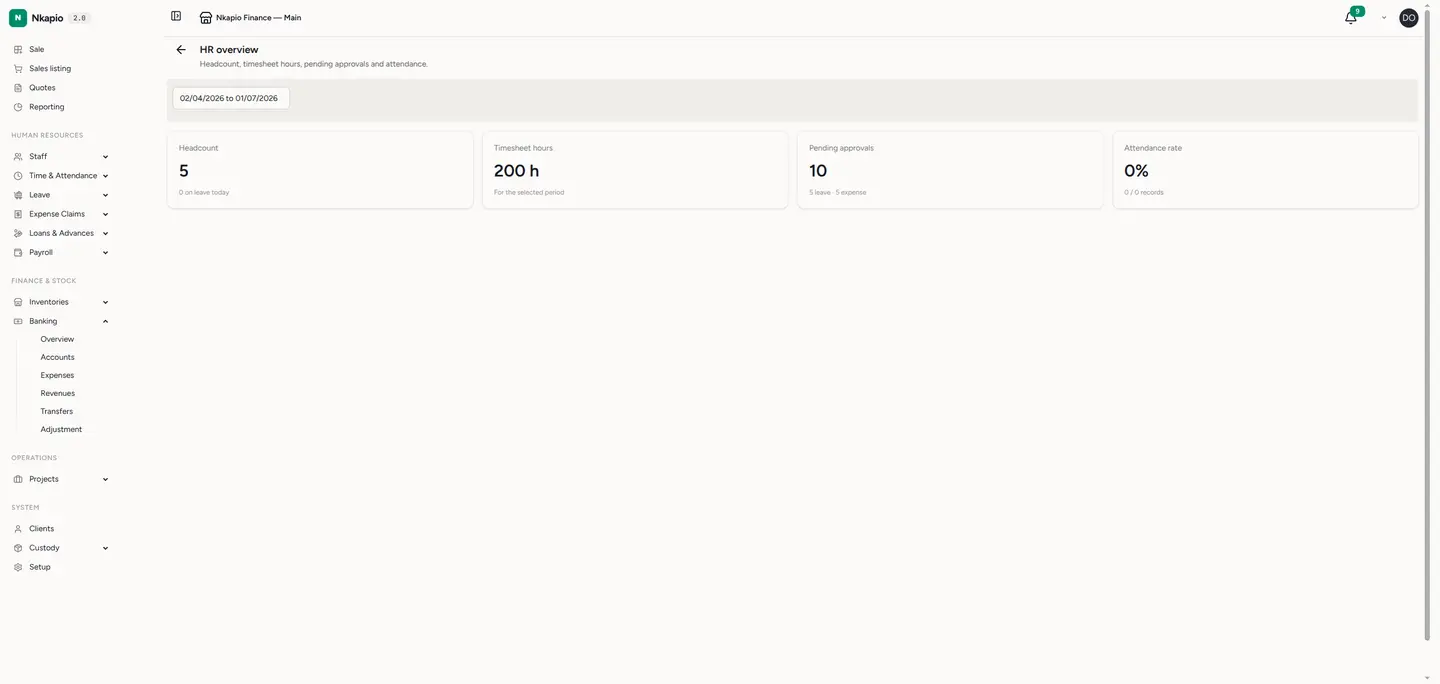Click the HR overview heading
The width and height of the screenshot is (1440, 684).
click(229, 49)
